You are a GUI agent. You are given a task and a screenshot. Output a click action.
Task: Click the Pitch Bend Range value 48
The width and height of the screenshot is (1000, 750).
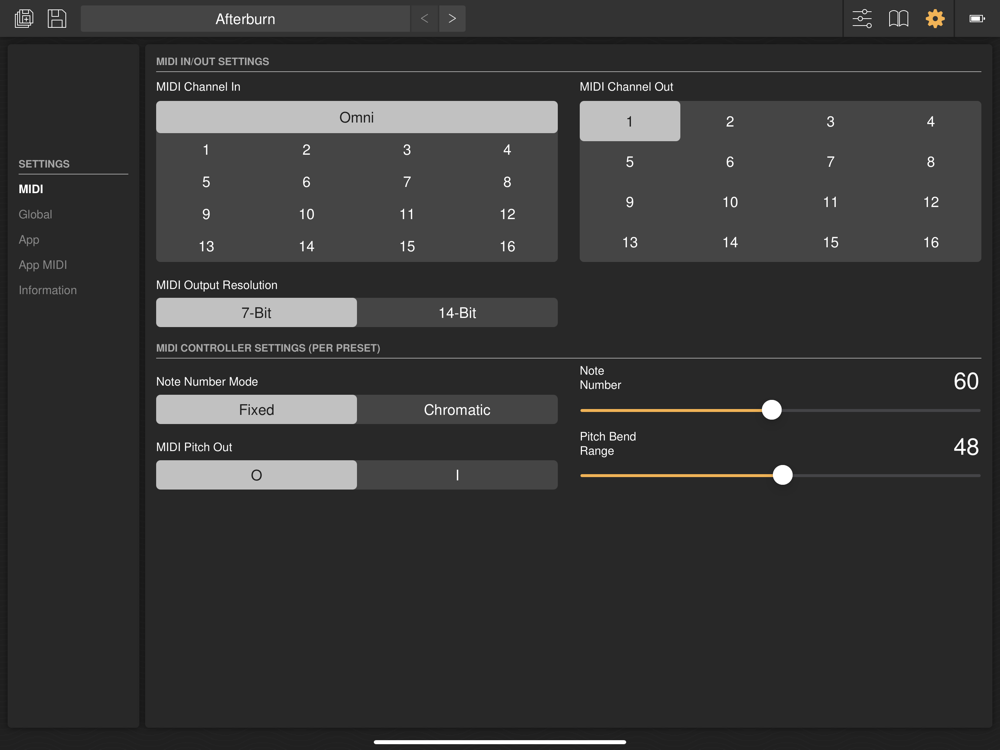(x=966, y=447)
